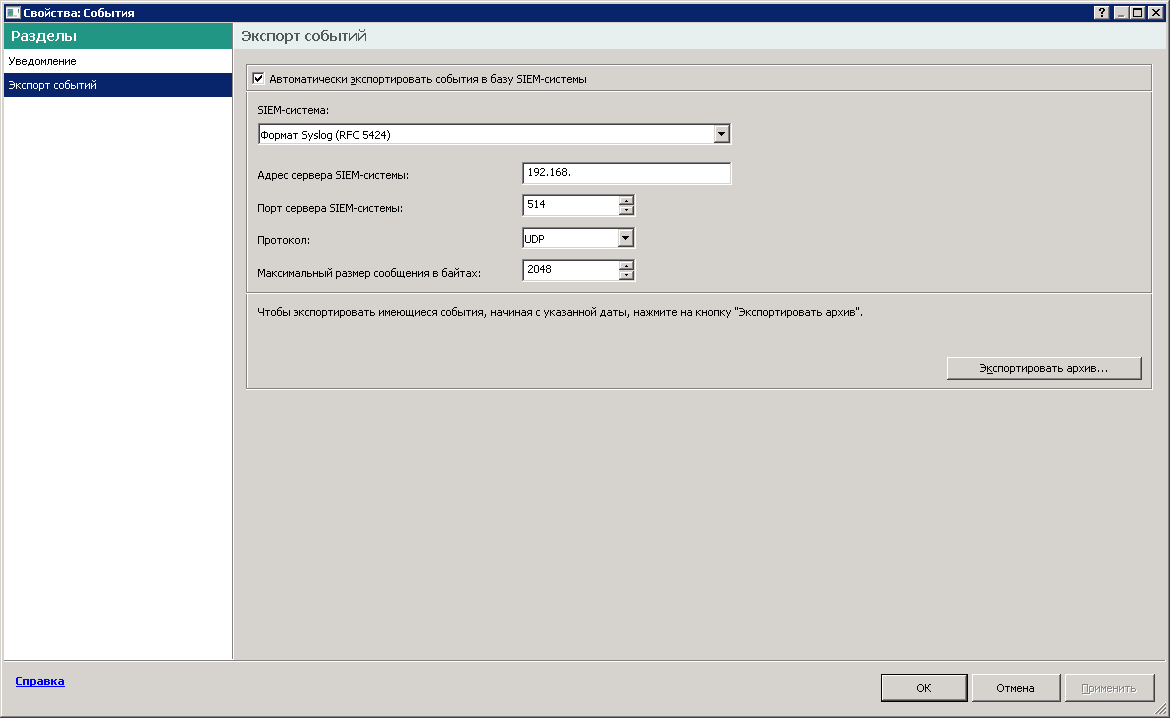Maximize the properties window
The image size is (1170, 718).
click(1137, 13)
